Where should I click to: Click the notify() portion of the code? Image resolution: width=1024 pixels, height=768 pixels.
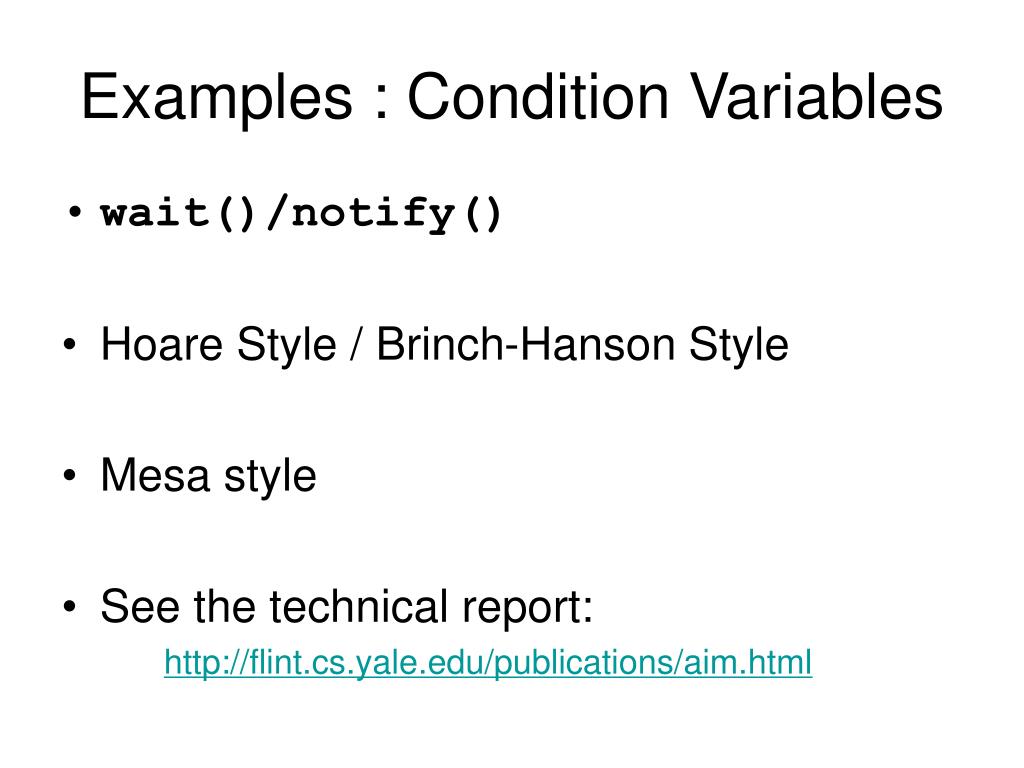coord(396,214)
